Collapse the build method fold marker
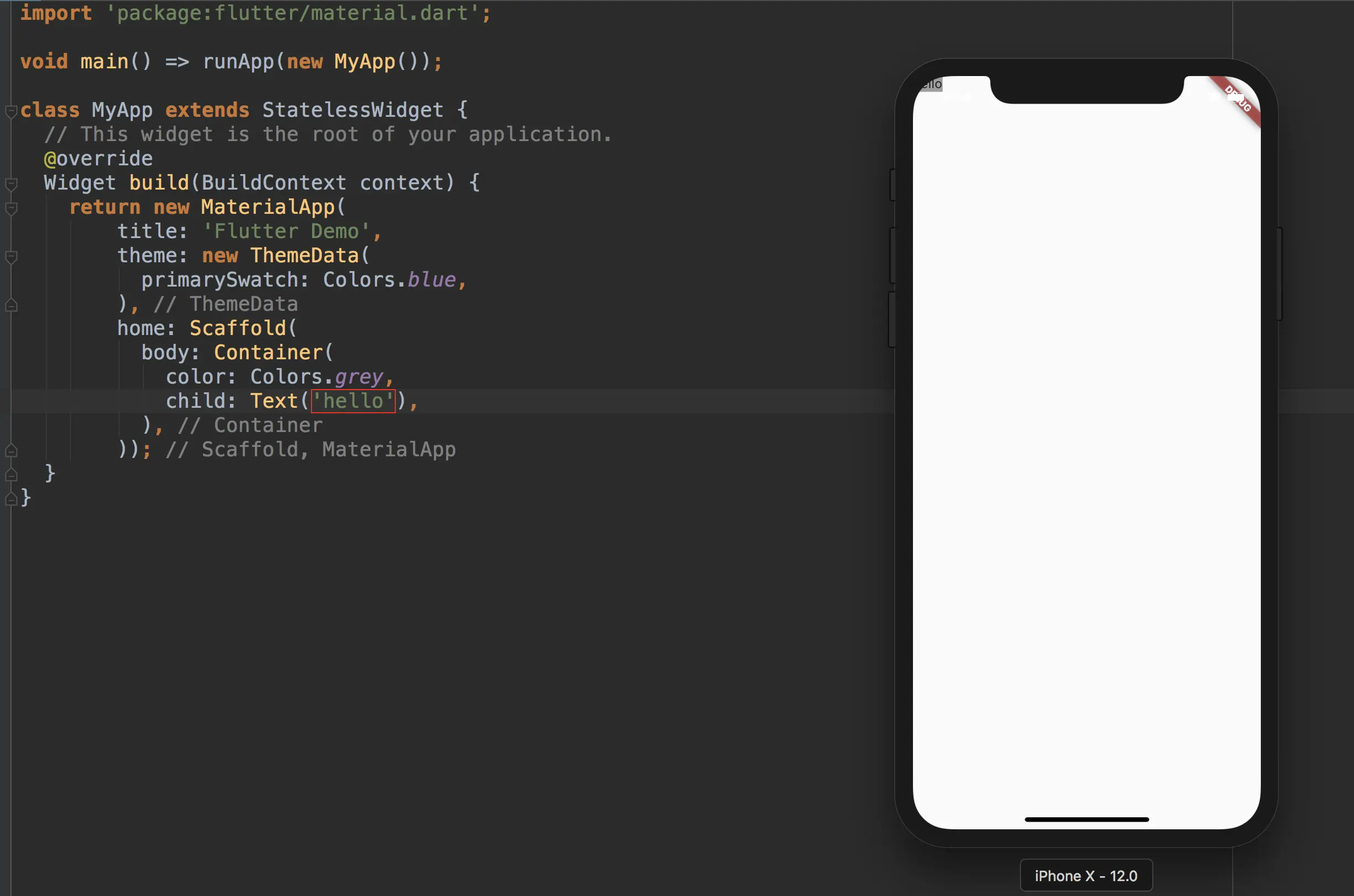The image size is (1354, 896). tap(11, 183)
